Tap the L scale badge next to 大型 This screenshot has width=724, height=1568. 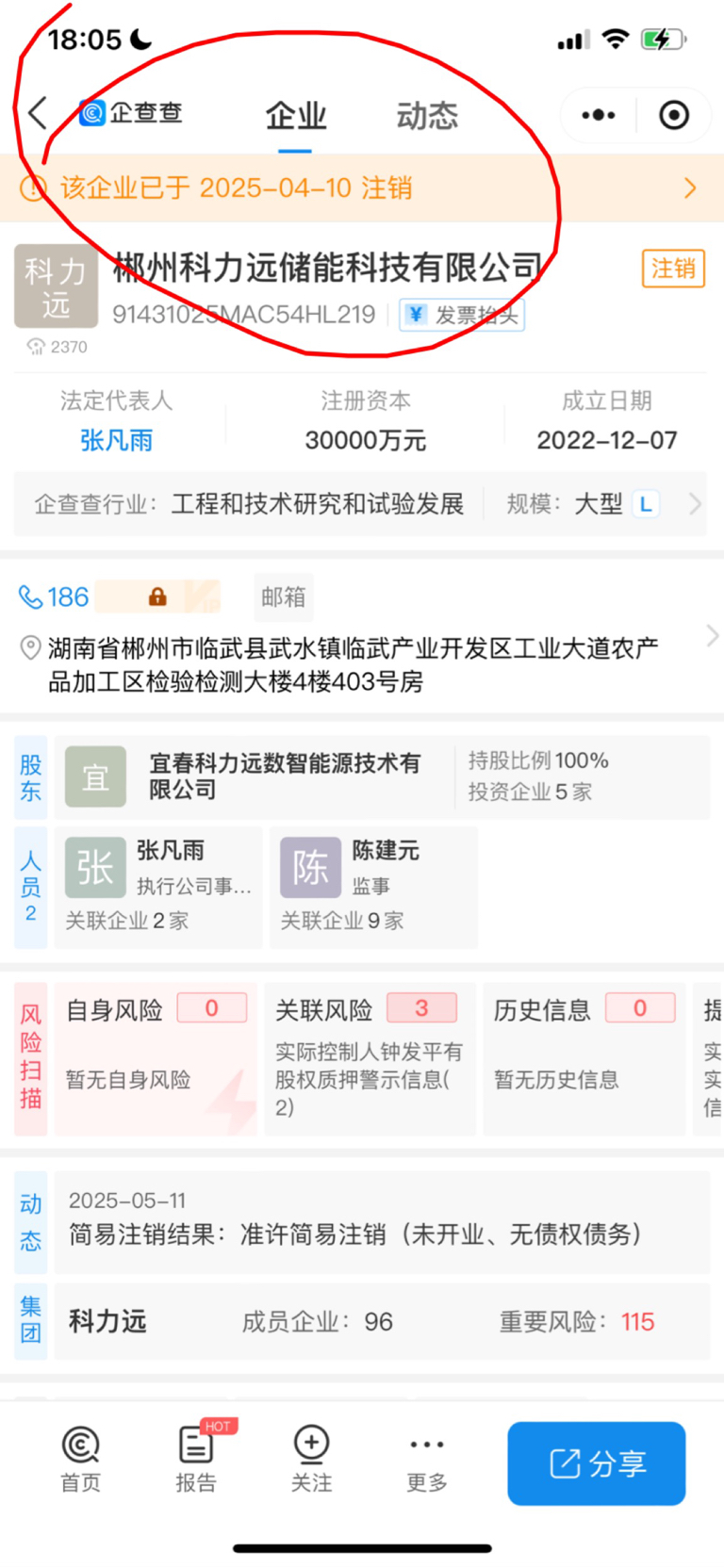646,504
